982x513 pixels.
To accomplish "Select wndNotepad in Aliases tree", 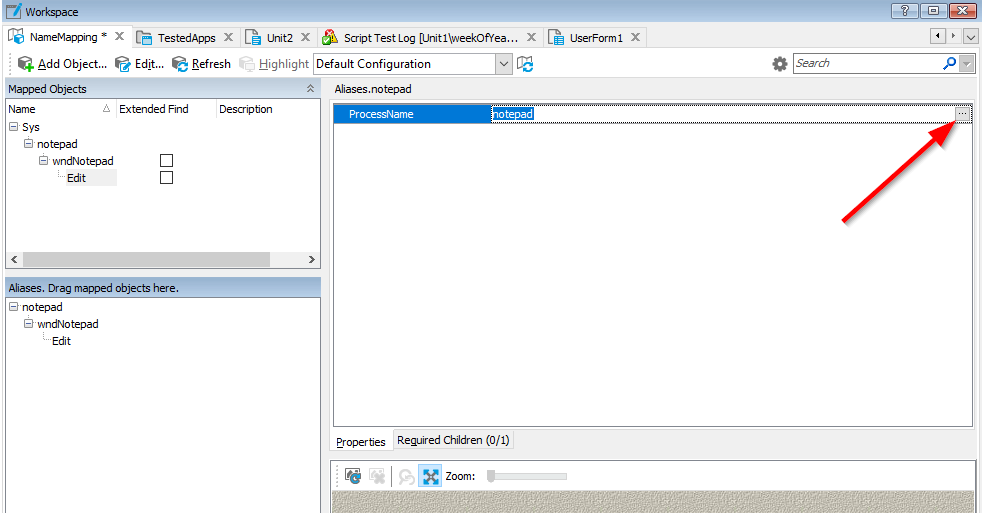I will tap(68, 324).
